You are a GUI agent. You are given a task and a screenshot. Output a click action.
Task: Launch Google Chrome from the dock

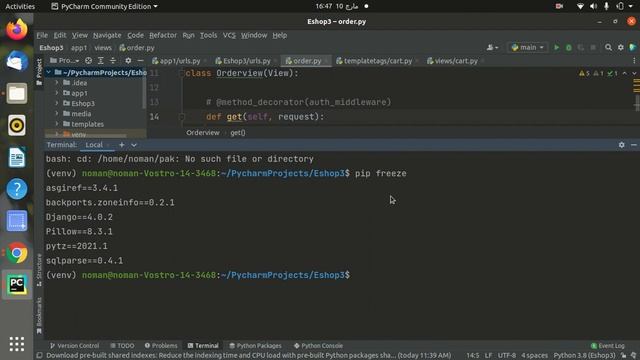(17, 253)
